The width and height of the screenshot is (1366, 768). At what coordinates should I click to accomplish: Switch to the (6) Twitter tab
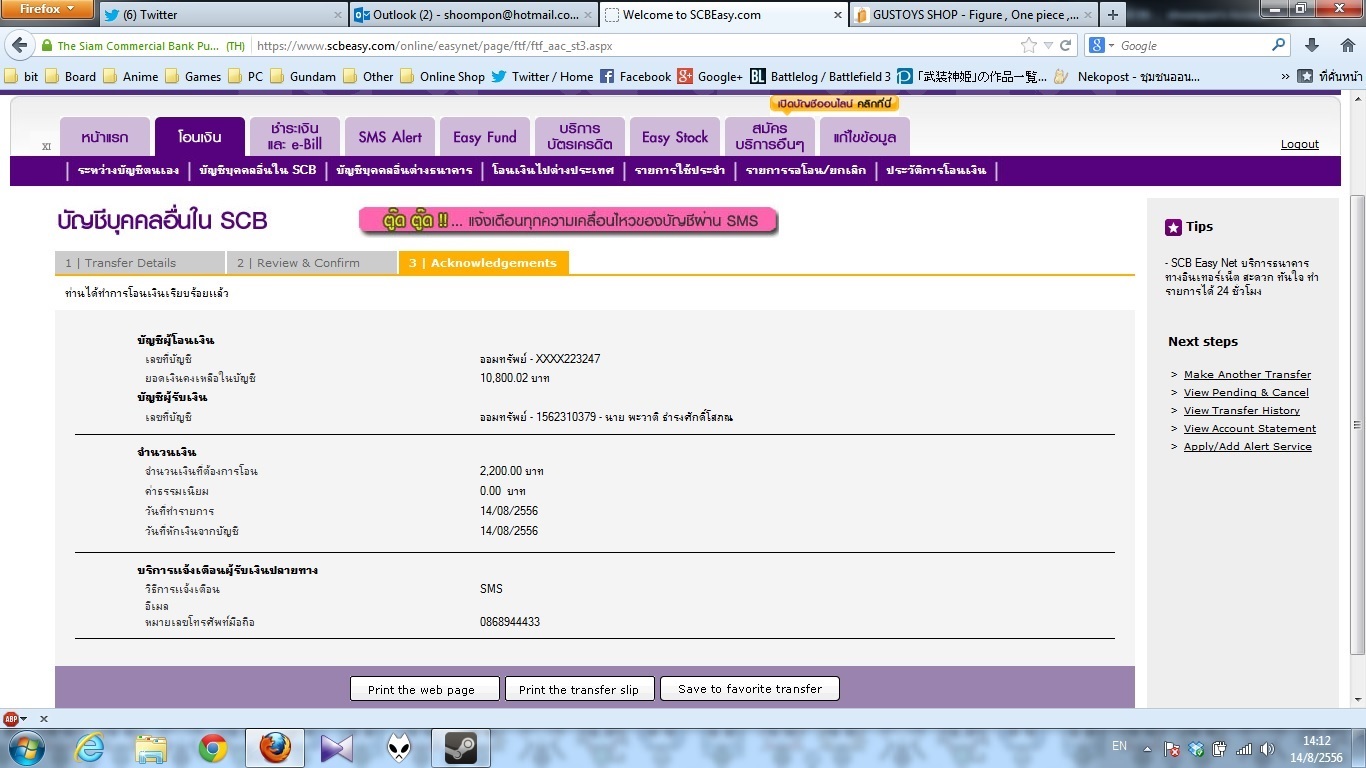[x=221, y=15]
